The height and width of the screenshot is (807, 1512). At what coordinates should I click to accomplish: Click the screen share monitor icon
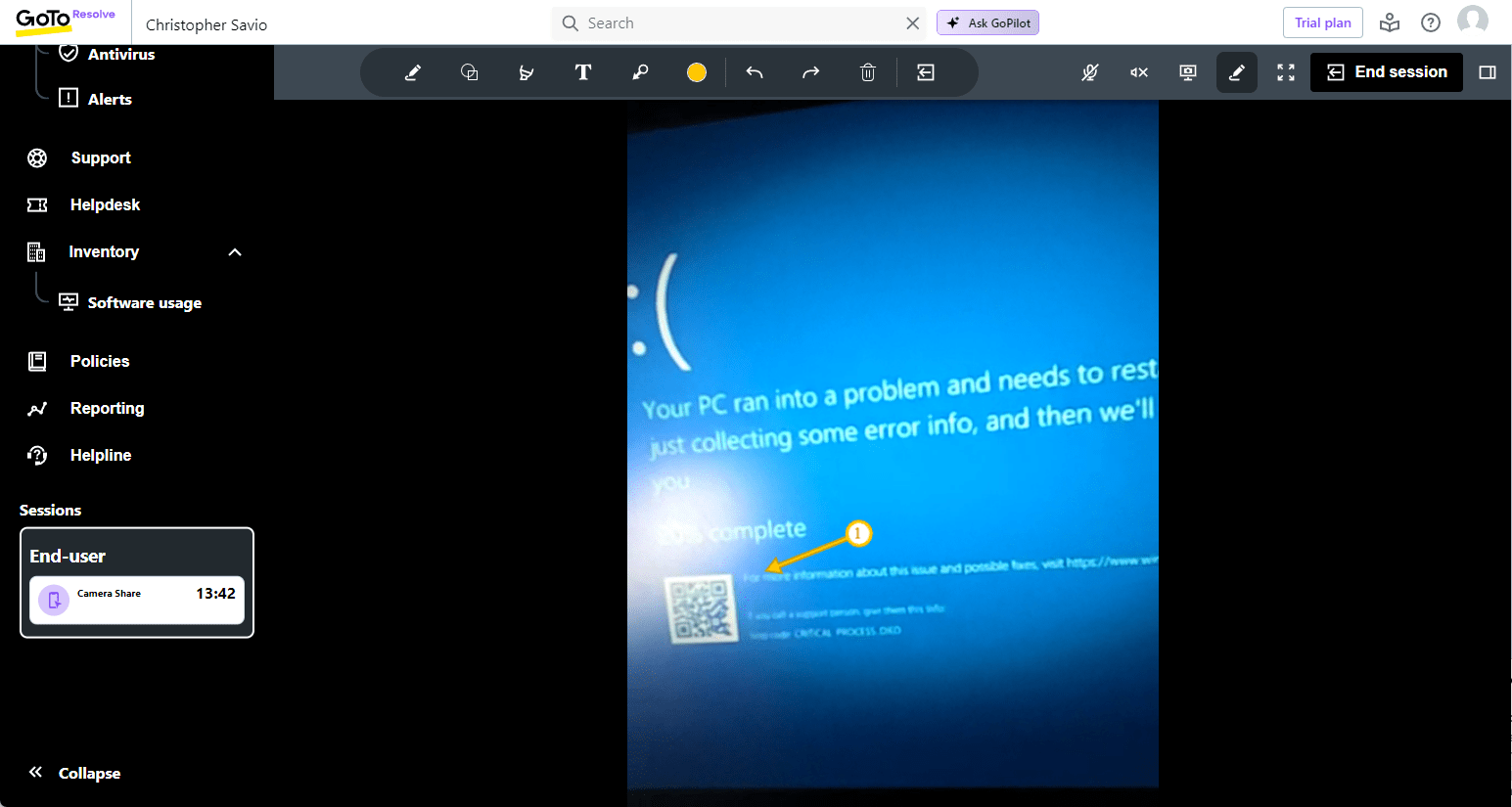pyautogui.click(x=1188, y=72)
